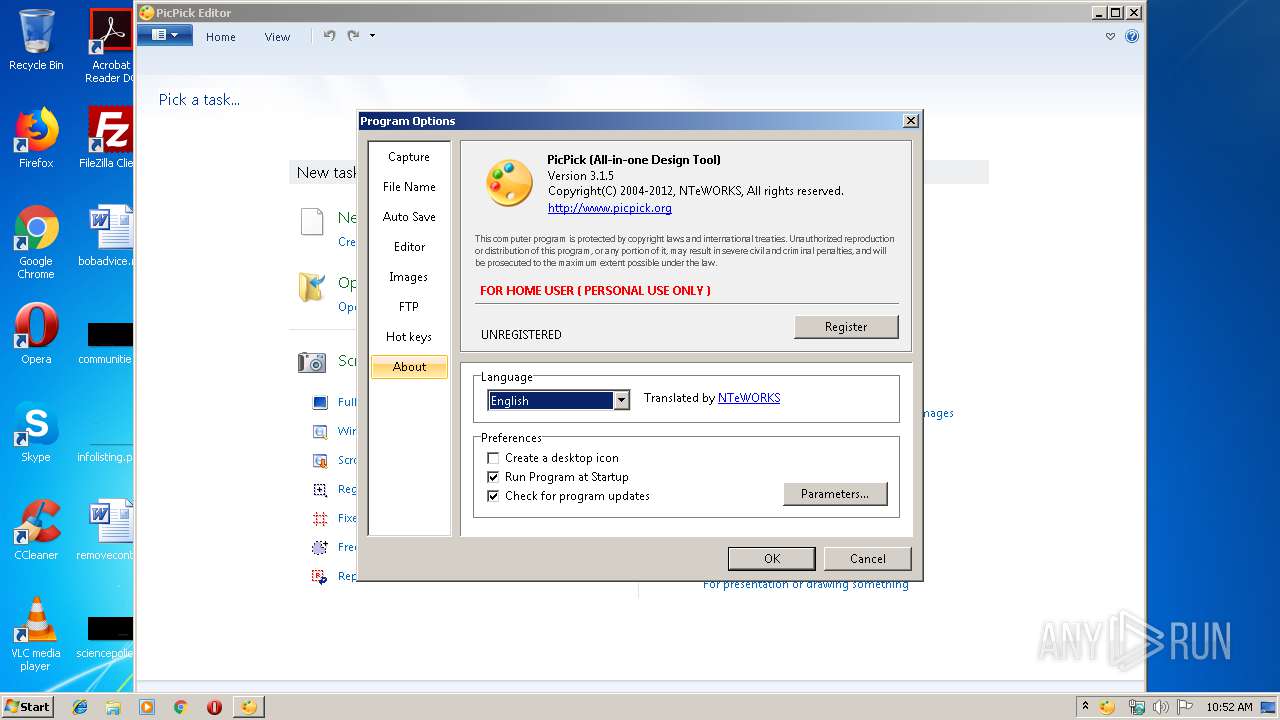This screenshot has width=1280, height=720.
Task: Open the FTP options tab
Action: coord(409,307)
